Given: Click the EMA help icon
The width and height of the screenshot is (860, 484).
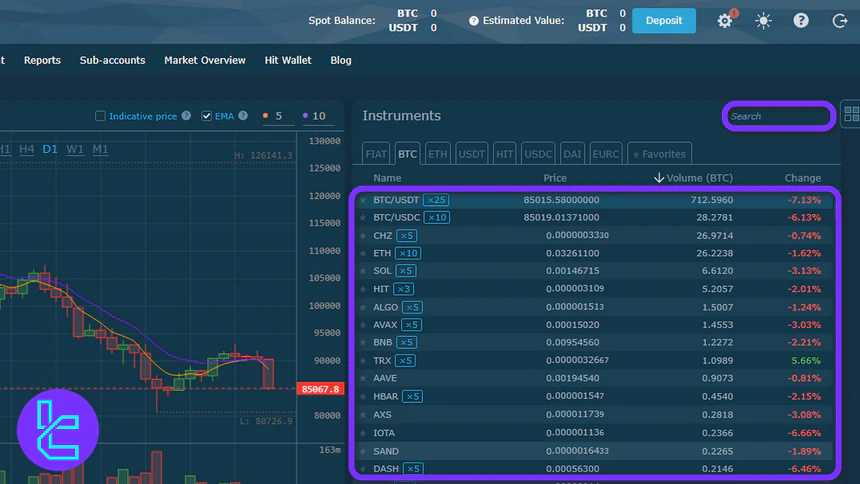Looking at the screenshot, I should (243, 116).
